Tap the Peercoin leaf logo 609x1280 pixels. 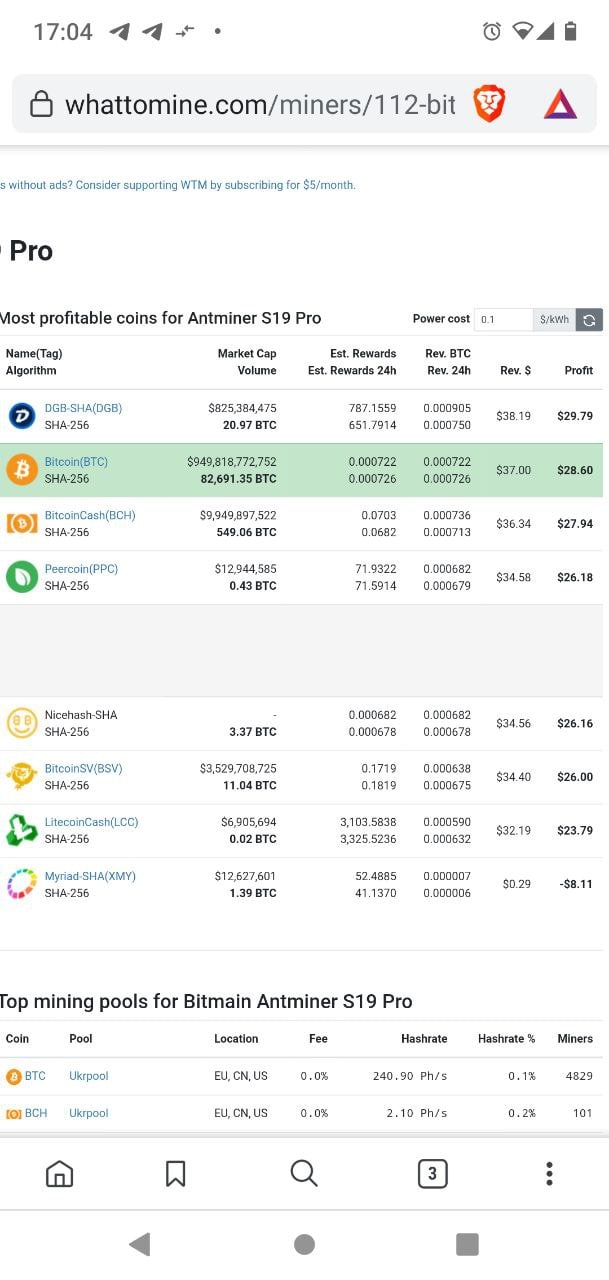pos(22,577)
